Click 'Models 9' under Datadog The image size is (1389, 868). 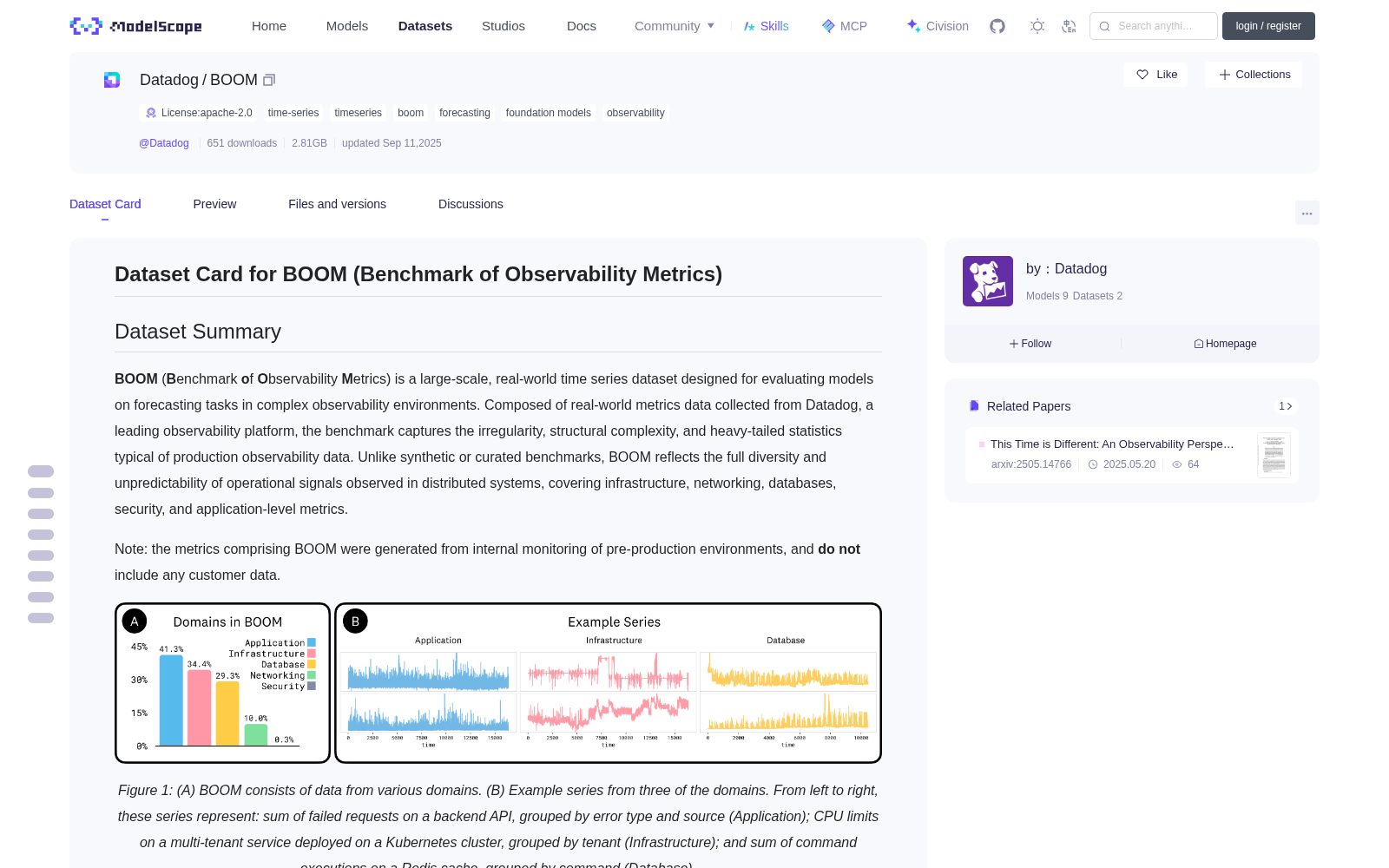pos(1047,296)
